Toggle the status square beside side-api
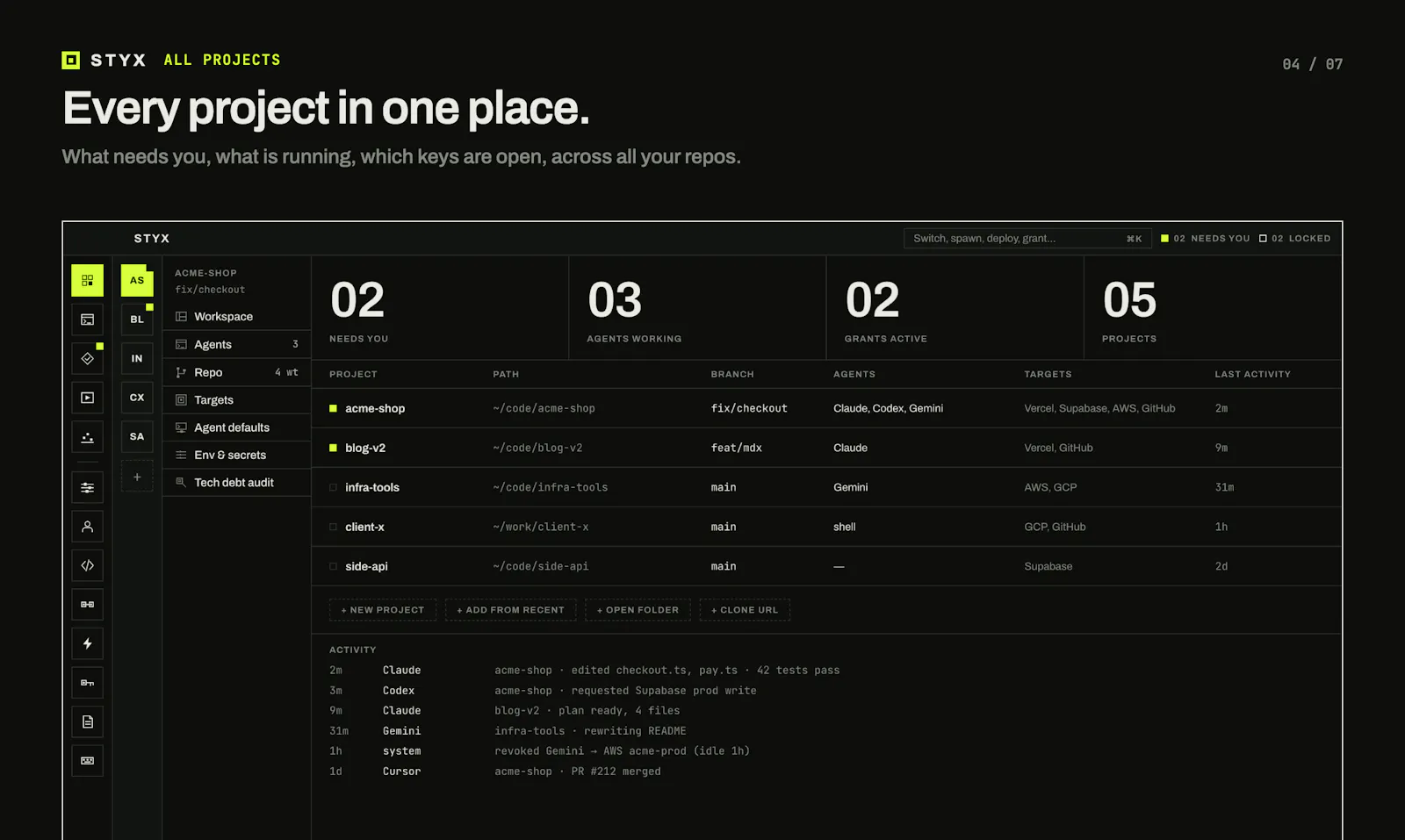Image resolution: width=1405 pixels, height=840 pixels. click(x=333, y=566)
